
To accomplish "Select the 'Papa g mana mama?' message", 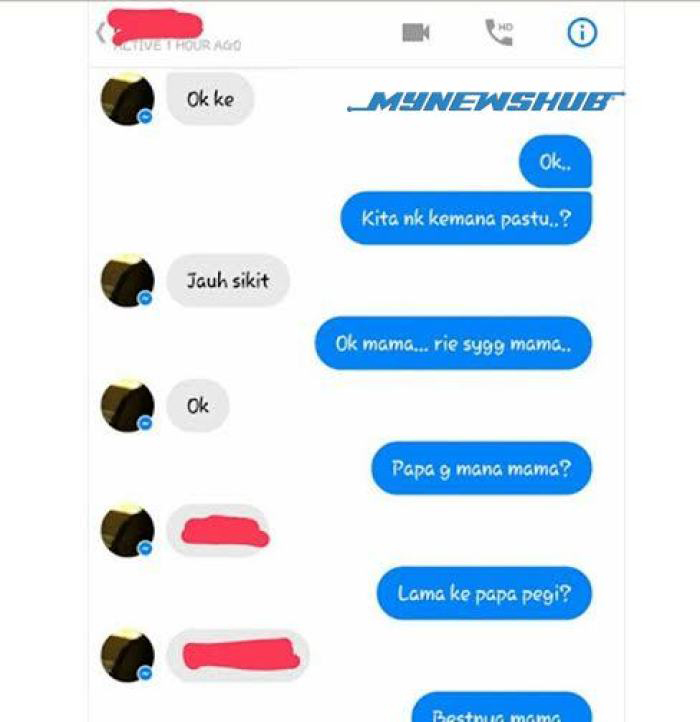I will pyautogui.click(x=481, y=468).
